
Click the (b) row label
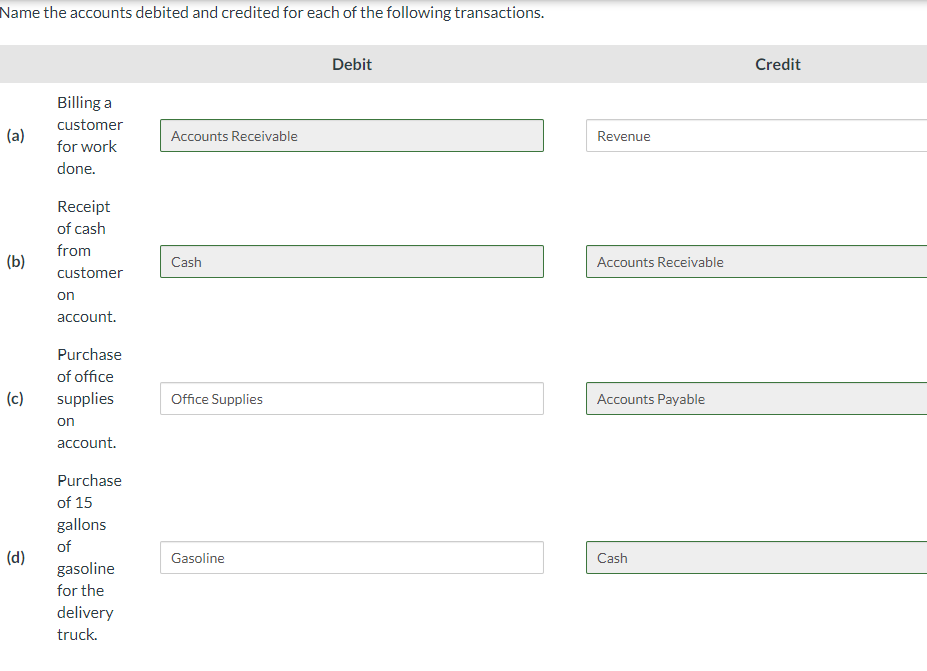coord(15,261)
